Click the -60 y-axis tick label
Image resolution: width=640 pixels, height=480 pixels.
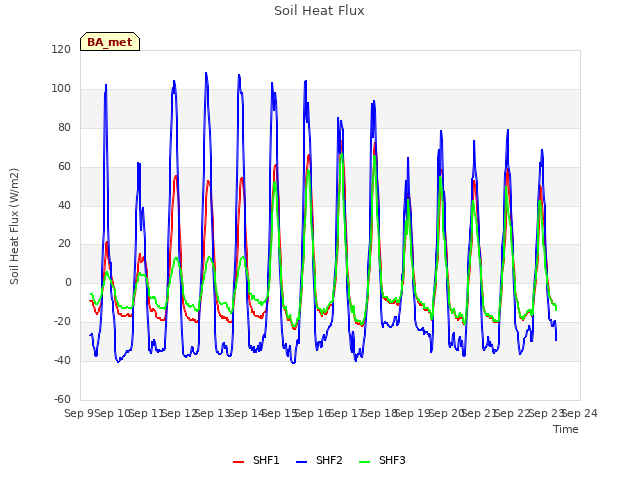62,399
